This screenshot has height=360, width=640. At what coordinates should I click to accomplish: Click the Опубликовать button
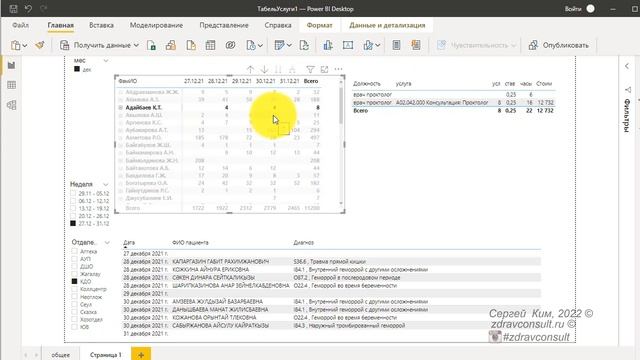(559, 45)
